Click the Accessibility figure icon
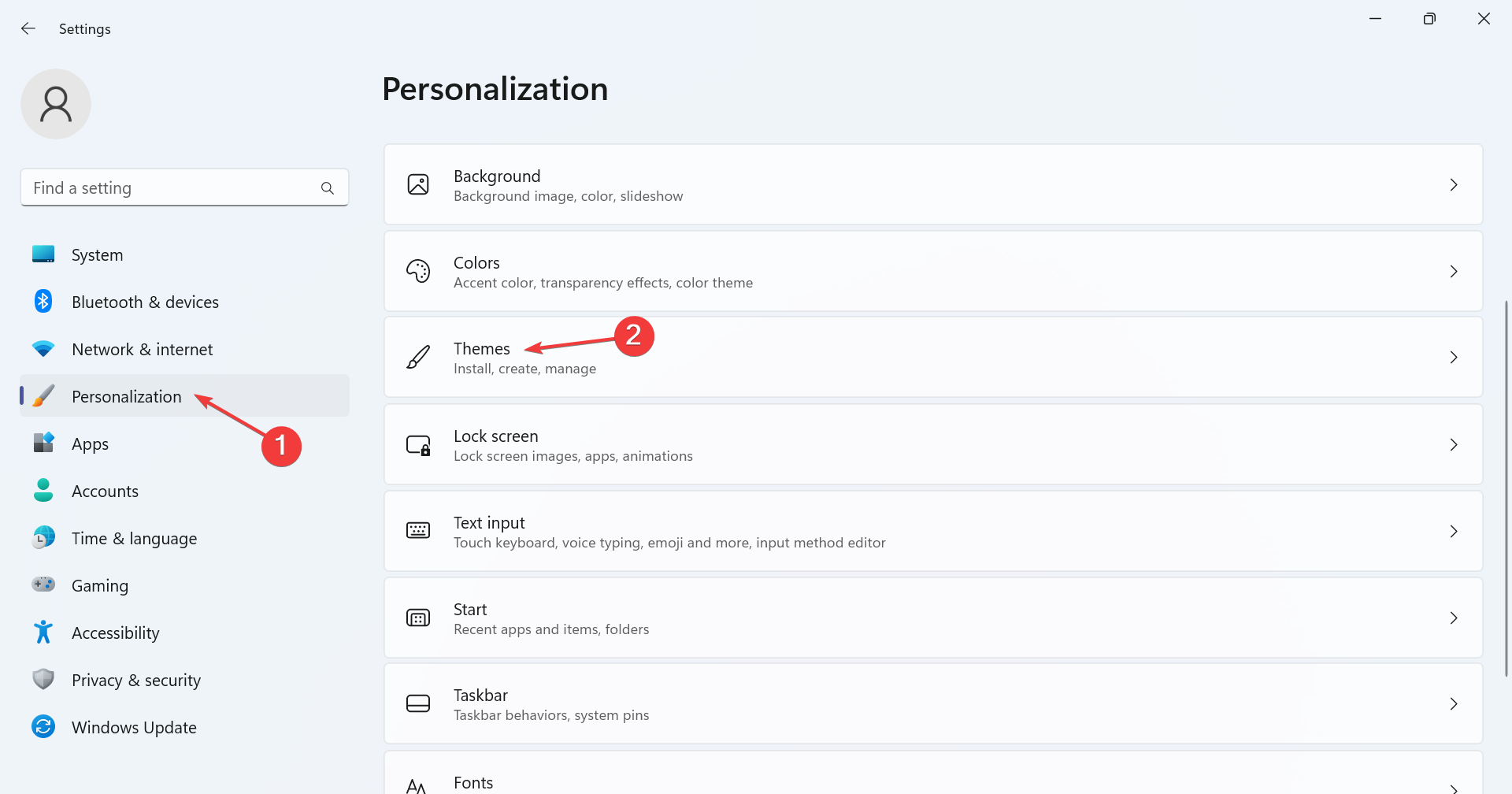This screenshot has height=794, width=1512. click(x=43, y=633)
